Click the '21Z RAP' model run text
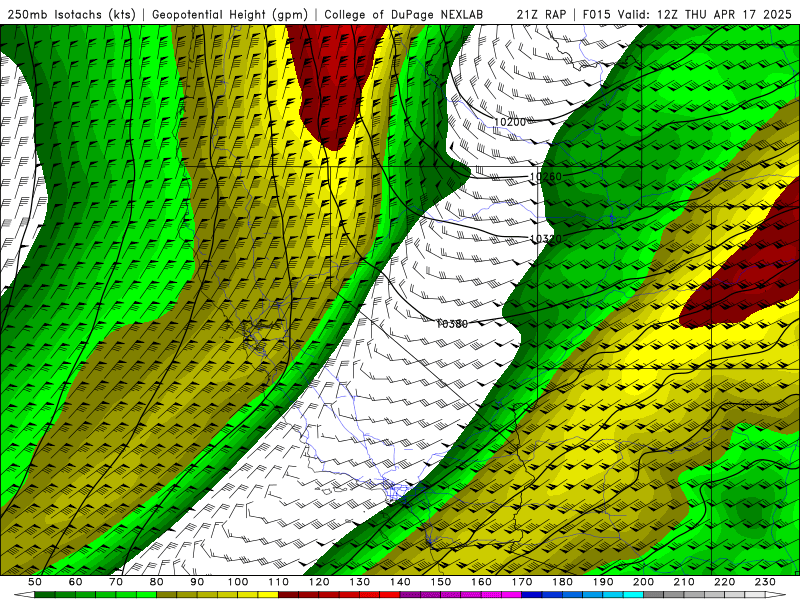The image size is (800, 600). click(x=541, y=14)
